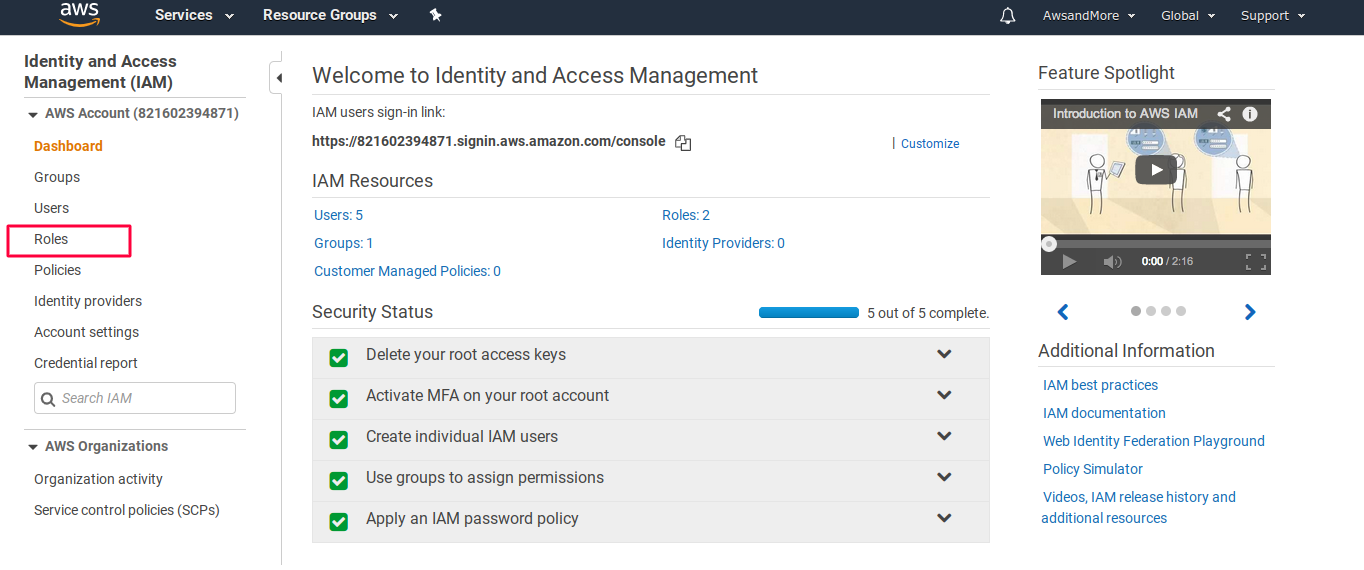Click the small play button in video controls

click(1069, 262)
